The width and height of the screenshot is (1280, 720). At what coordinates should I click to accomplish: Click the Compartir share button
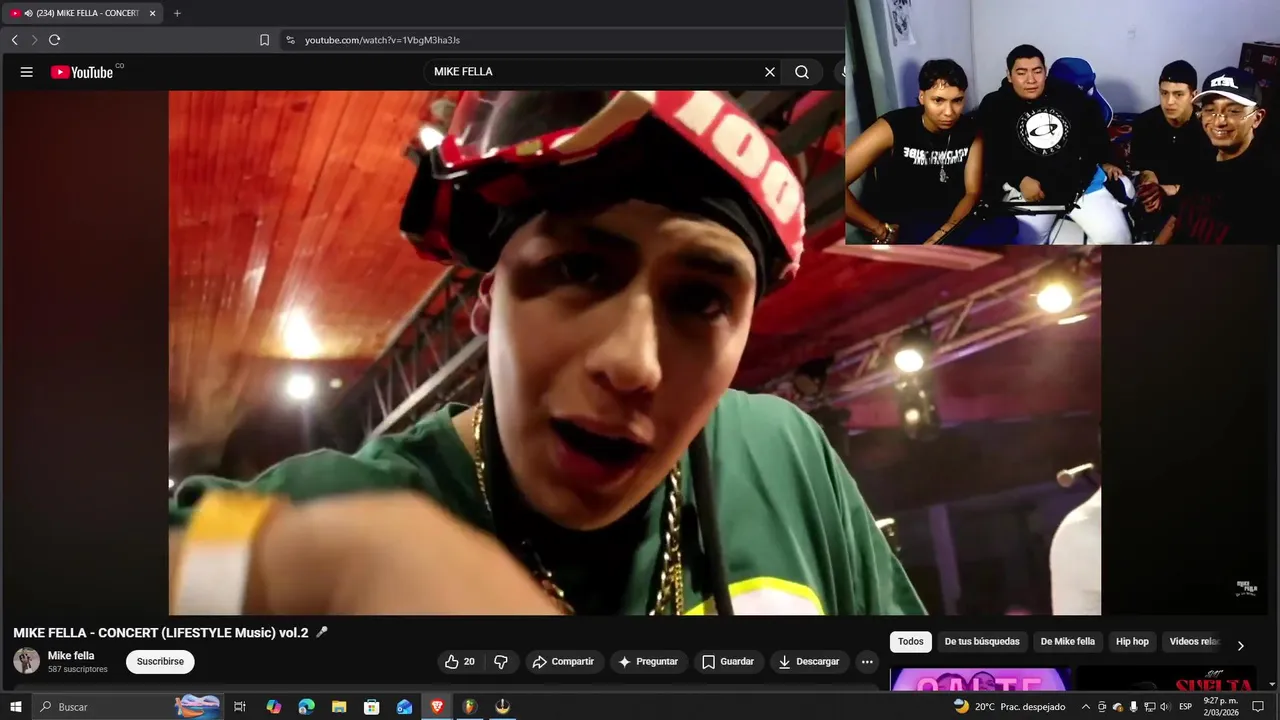click(x=563, y=661)
